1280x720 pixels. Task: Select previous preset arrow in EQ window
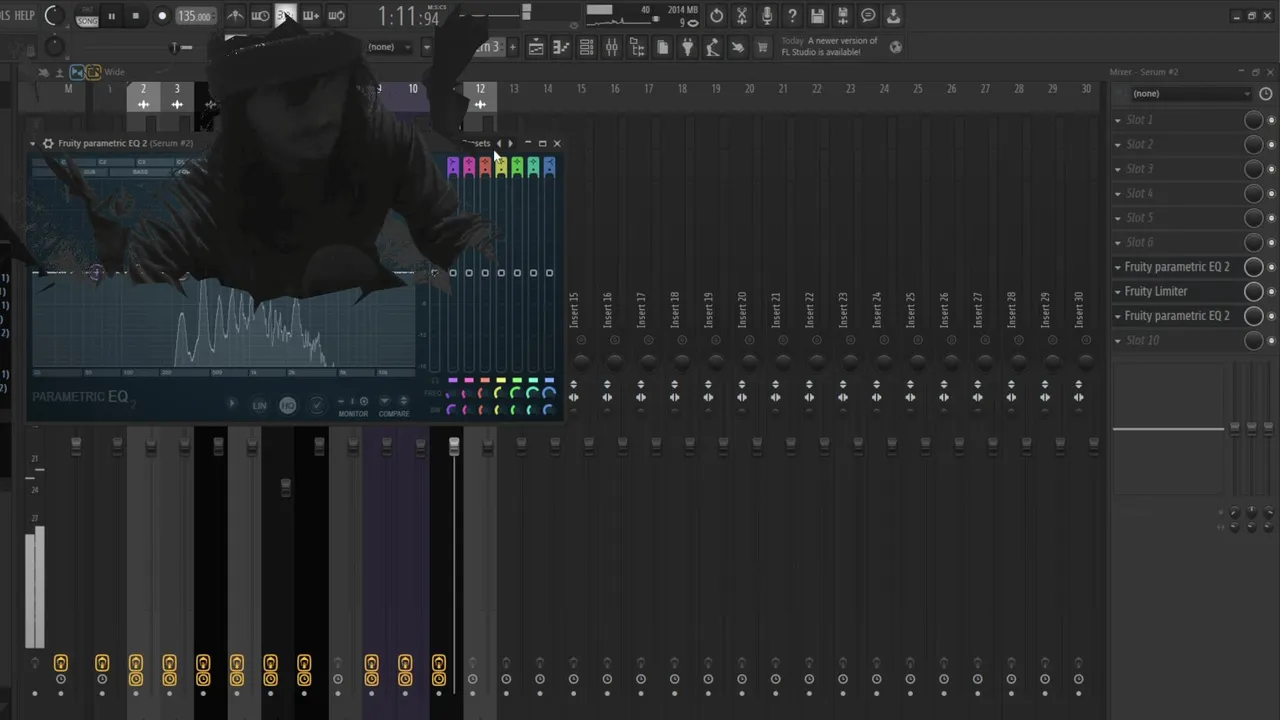pos(499,143)
